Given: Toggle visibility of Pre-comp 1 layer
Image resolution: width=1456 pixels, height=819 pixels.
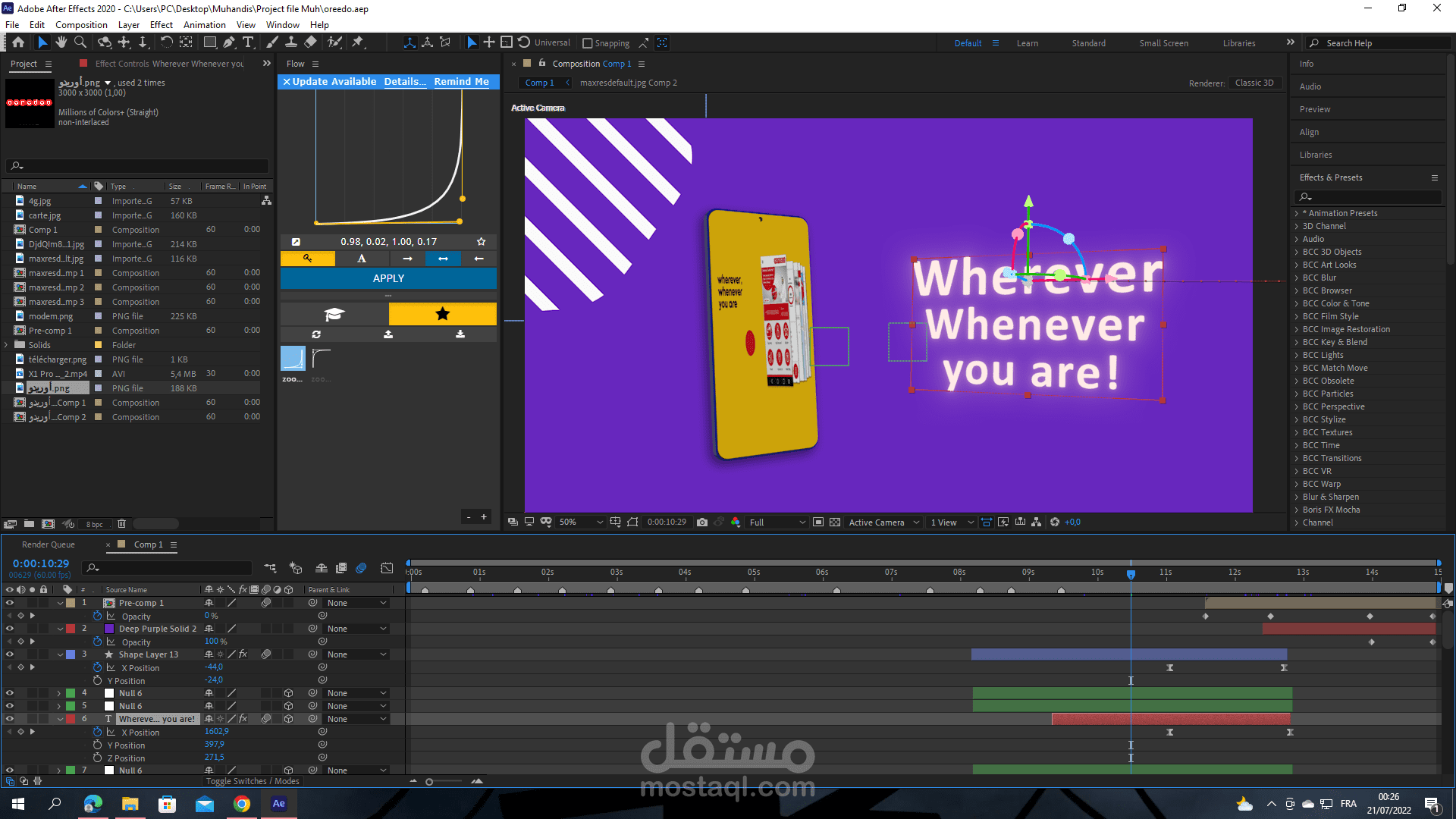Looking at the screenshot, I should [10, 603].
